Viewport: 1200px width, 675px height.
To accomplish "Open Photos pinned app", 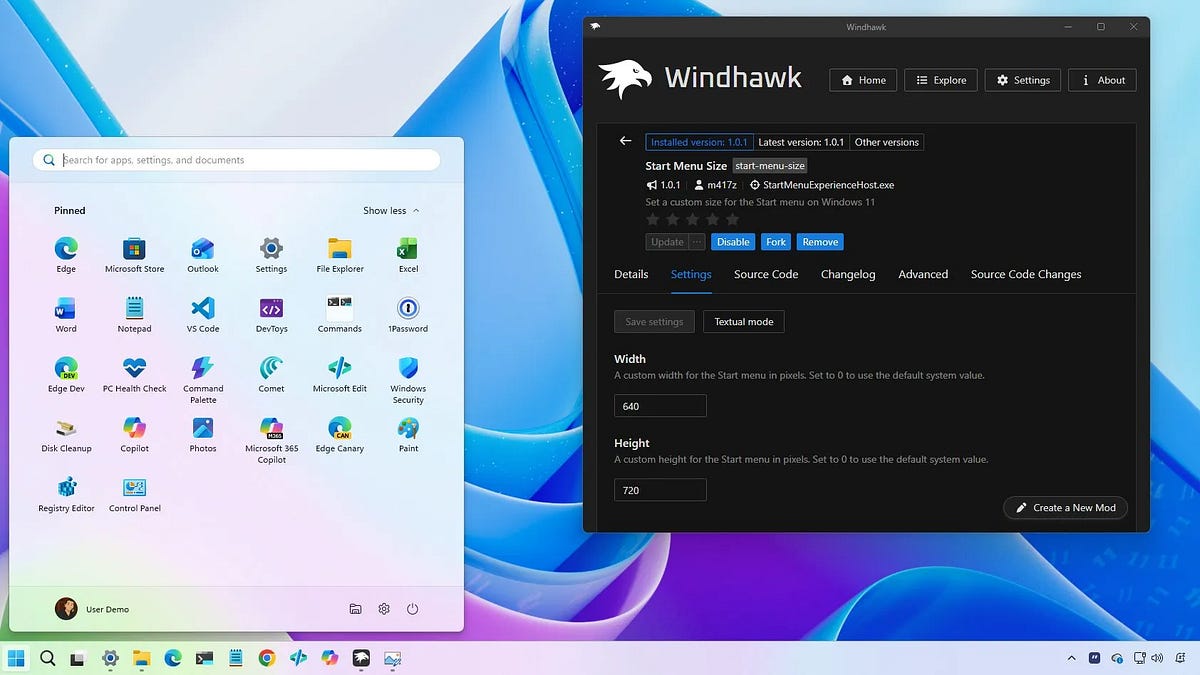I will pyautogui.click(x=203, y=435).
